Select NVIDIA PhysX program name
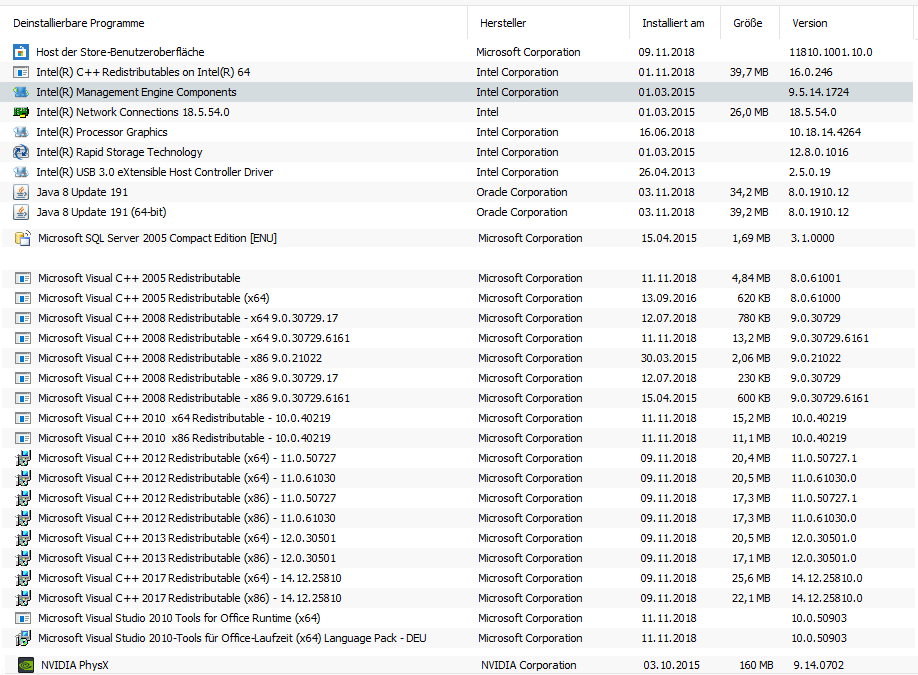 point(75,665)
